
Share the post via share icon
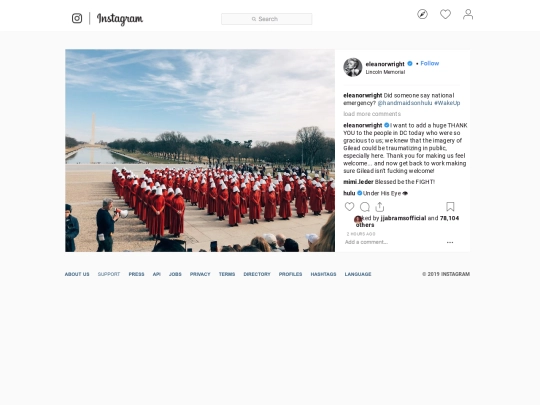tap(380, 207)
